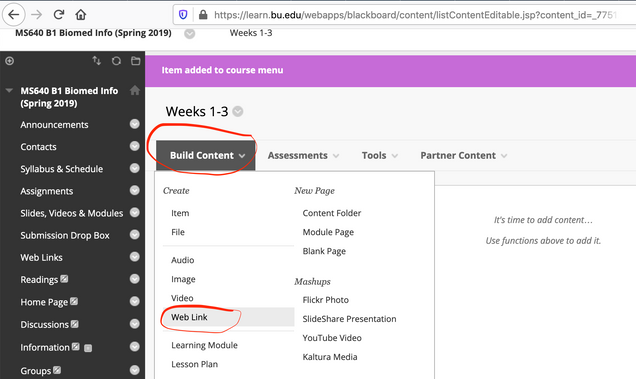Select Web Link from Build Content menu
The image size is (636, 379).
[189, 317]
